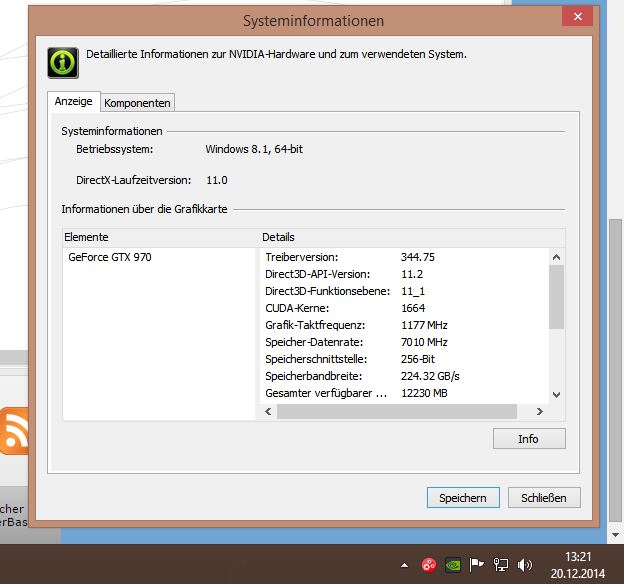Click the green info icon in the dialog header
The width and height of the screenshot is (624, 584).
[x=63, y=63]
